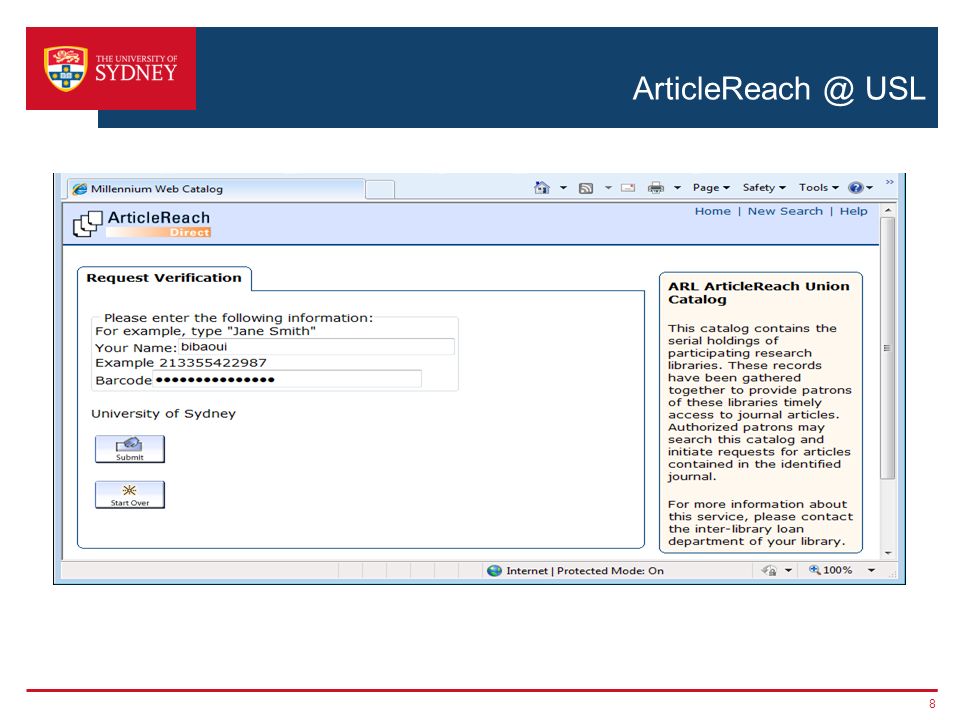The height and width of the screenshot is (720, 960).
Task: Follow the New Search link
Action: pyautogui.click(x=785, y=211)
